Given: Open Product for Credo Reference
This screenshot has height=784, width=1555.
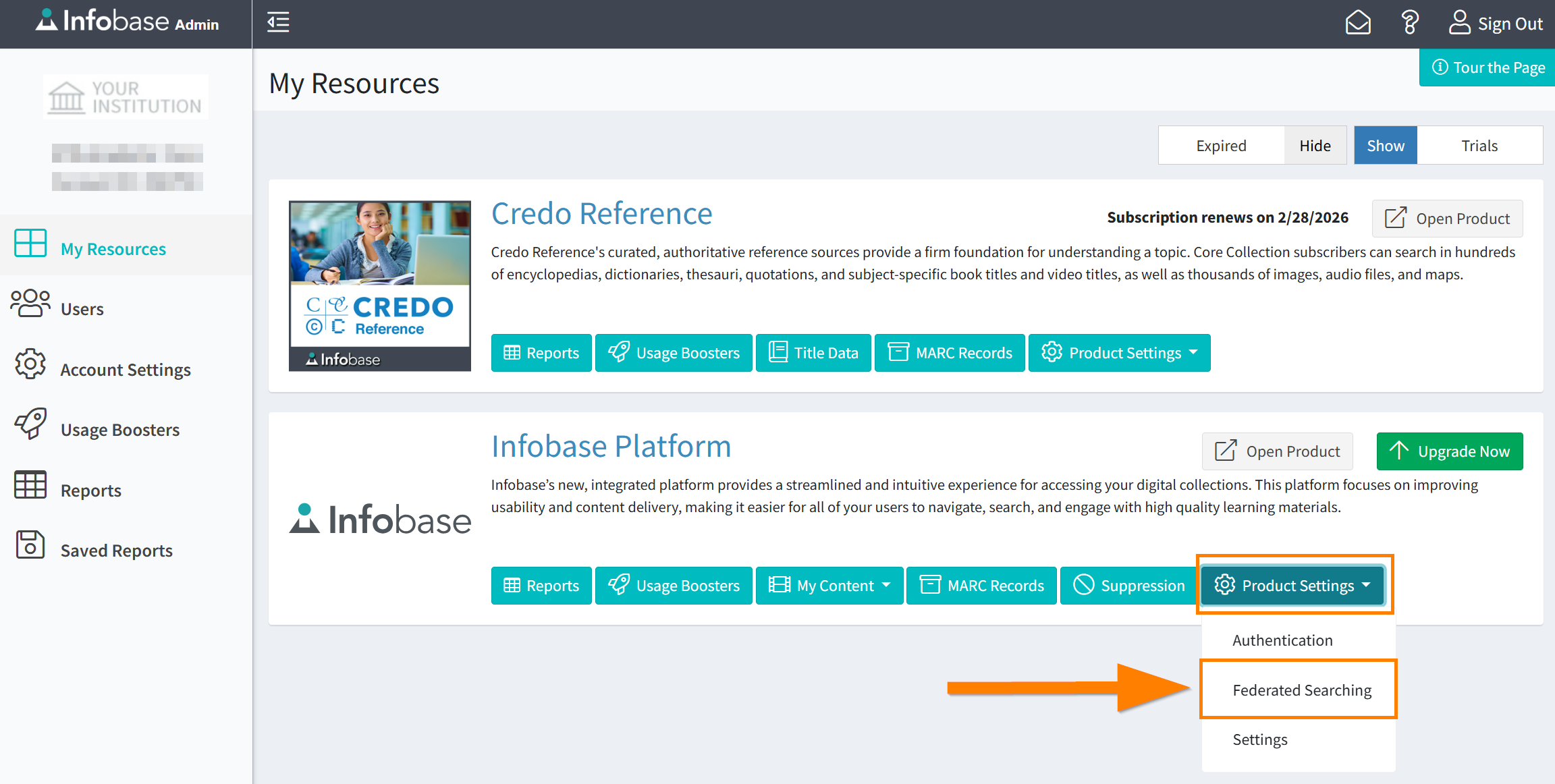Looking at the screenshot, I should coord(1447,219).
